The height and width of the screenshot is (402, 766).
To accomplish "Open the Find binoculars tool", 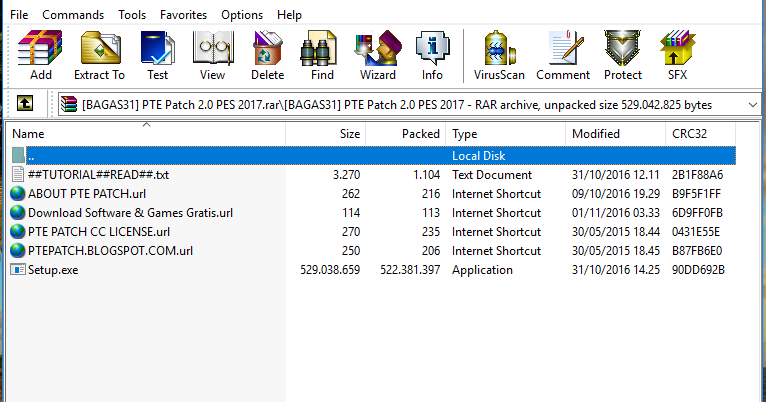I will (318, 49).
